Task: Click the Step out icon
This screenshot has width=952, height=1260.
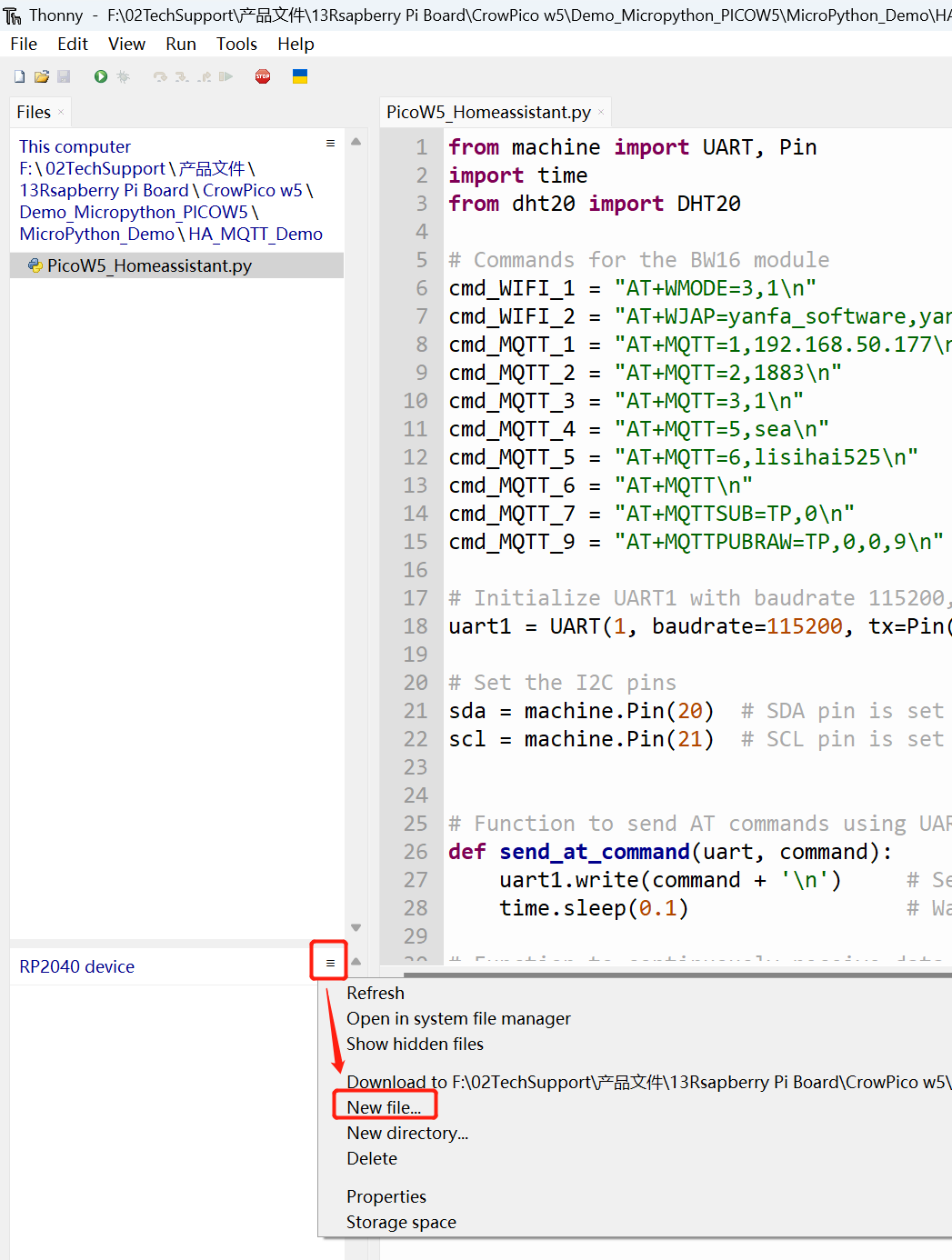Action: tap(205, 77)
